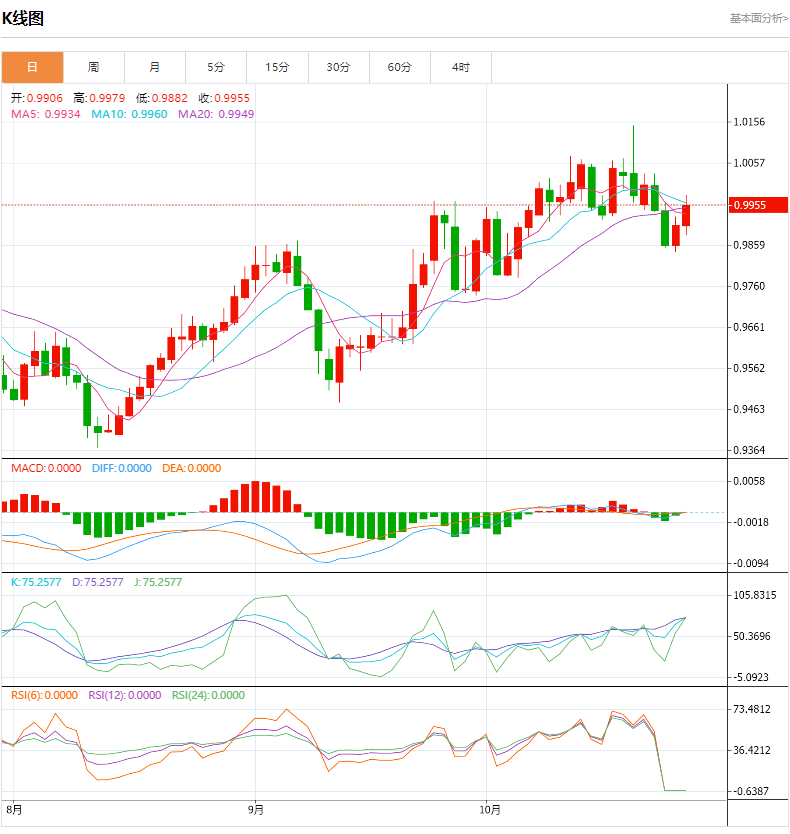This screenshot has width=790, height=834.
Task: Open the 月 monthly chart tab
Action: pyautogui.click(x=155, y=67)
